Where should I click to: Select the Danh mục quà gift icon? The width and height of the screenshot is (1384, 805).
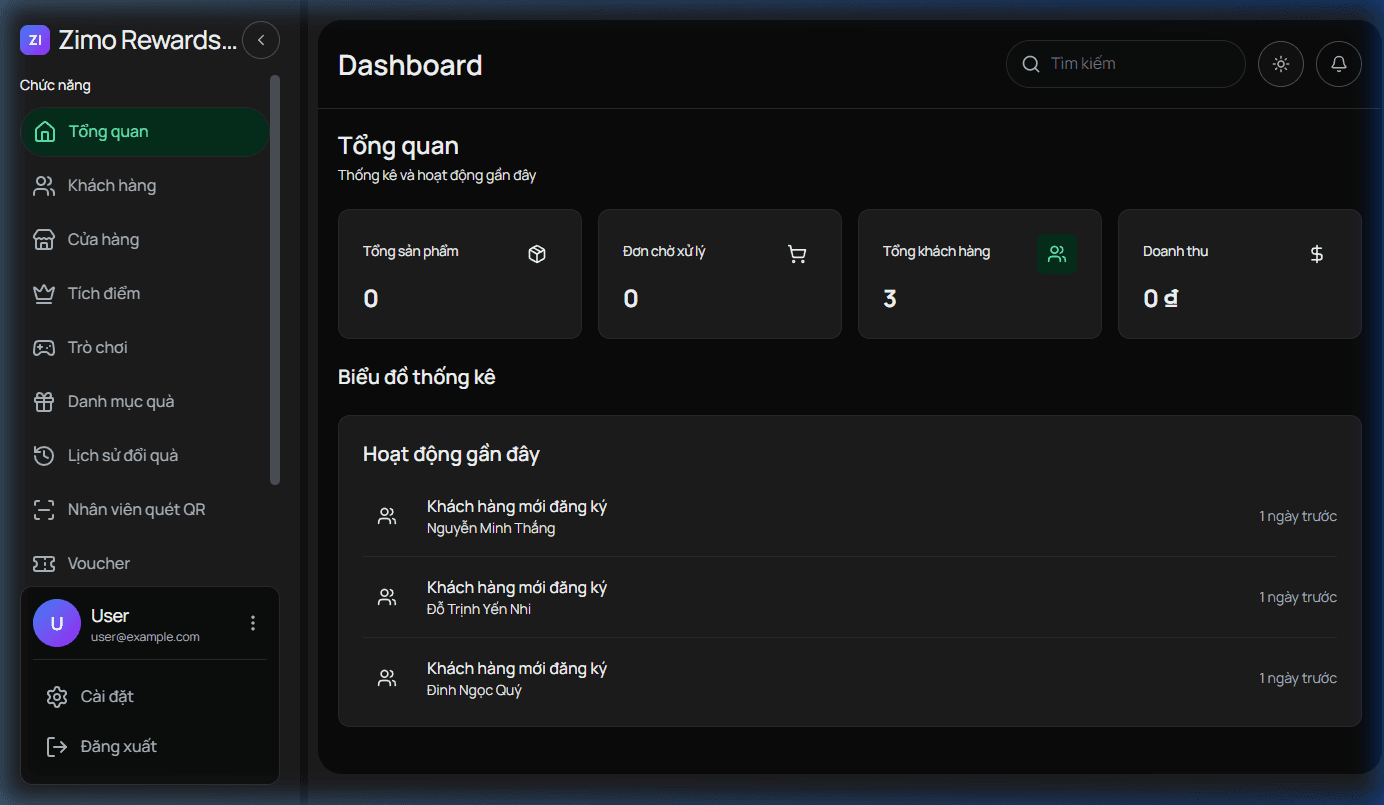[x=43, y=401]
